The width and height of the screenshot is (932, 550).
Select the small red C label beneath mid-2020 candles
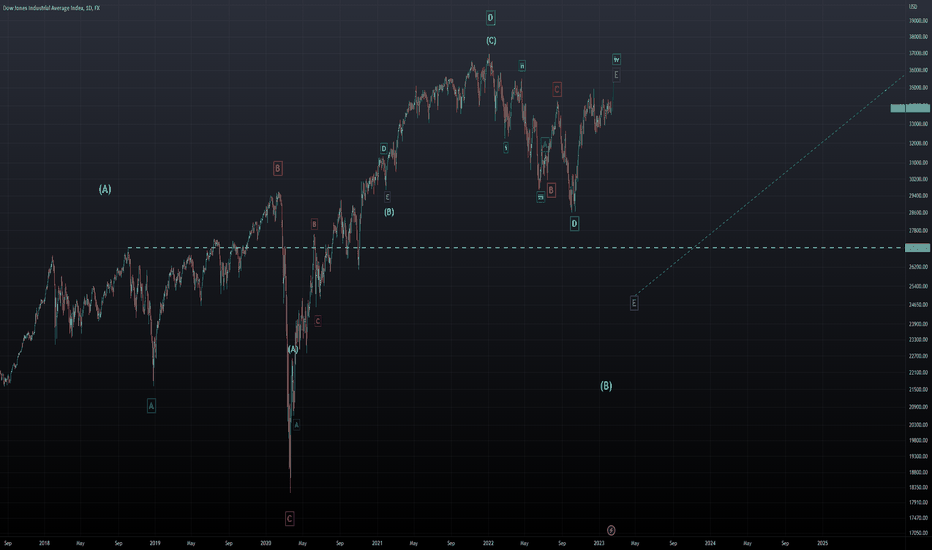(317, 321)
